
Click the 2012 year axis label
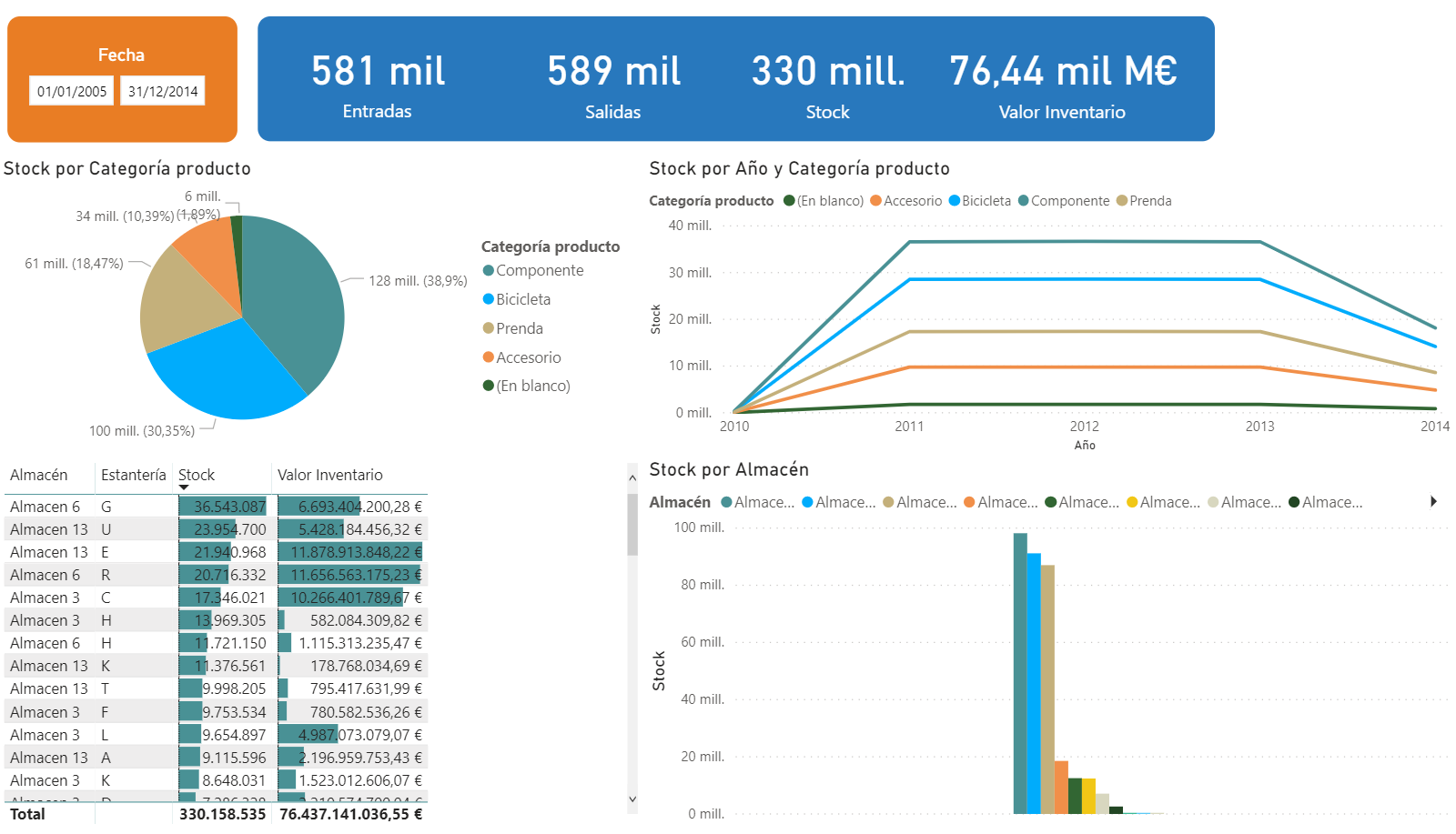click(1085, 426)
